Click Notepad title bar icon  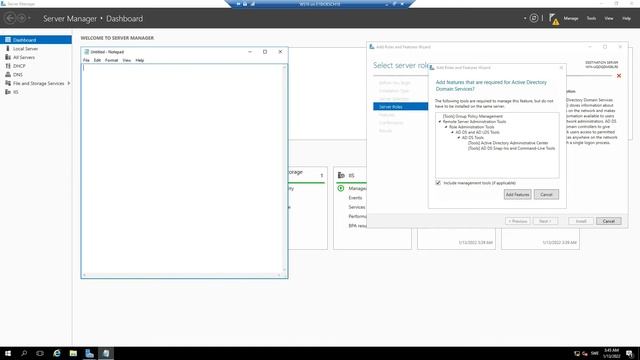tap(87, 52)
